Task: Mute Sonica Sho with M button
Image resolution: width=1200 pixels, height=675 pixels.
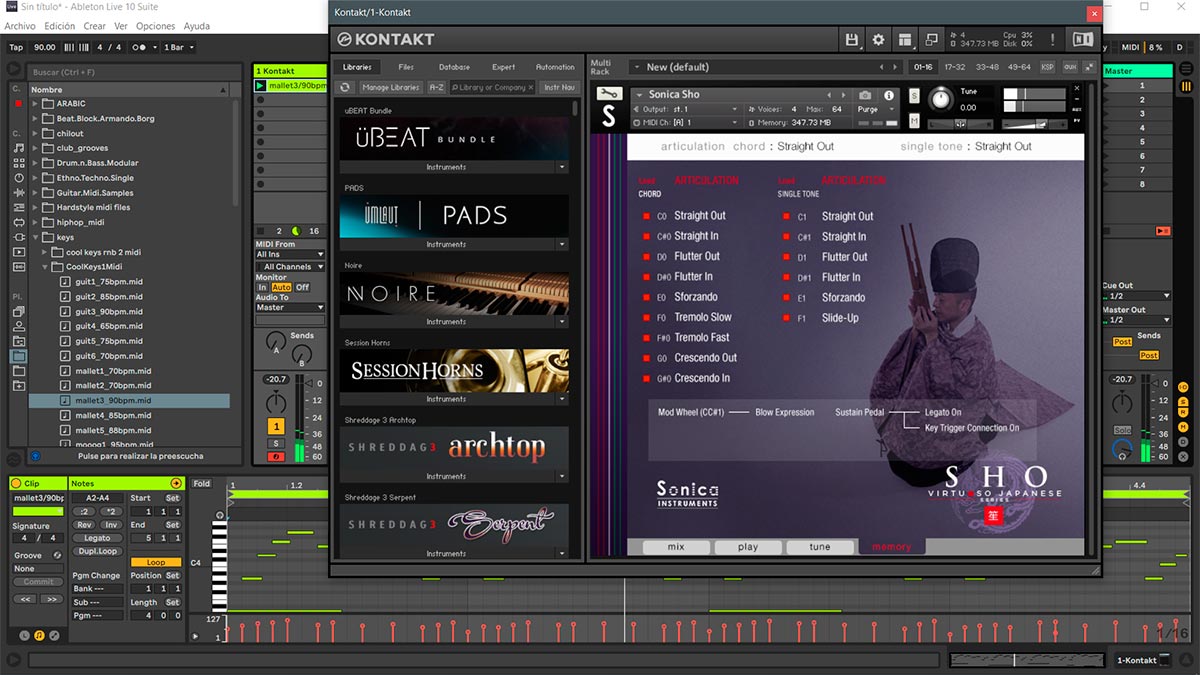Action: pos(914,121)
